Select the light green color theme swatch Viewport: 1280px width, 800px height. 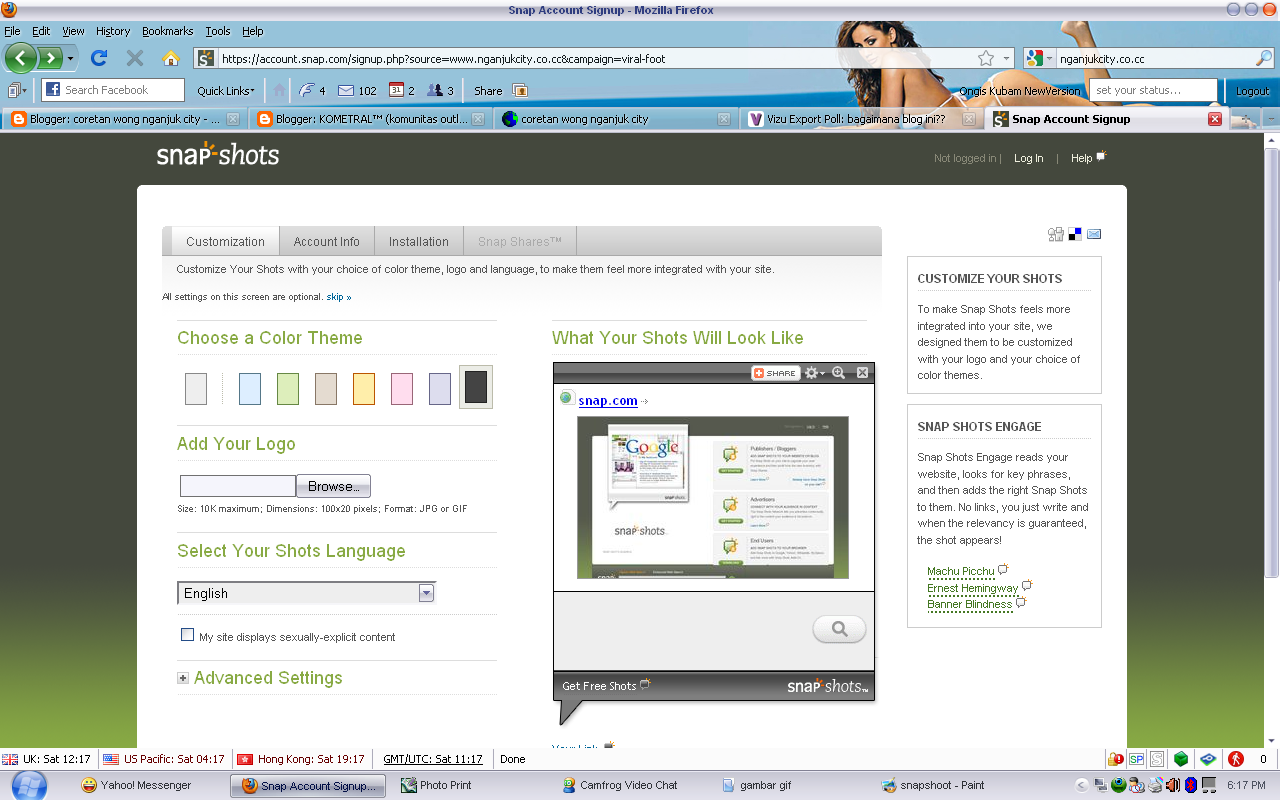tap(288, 388)
